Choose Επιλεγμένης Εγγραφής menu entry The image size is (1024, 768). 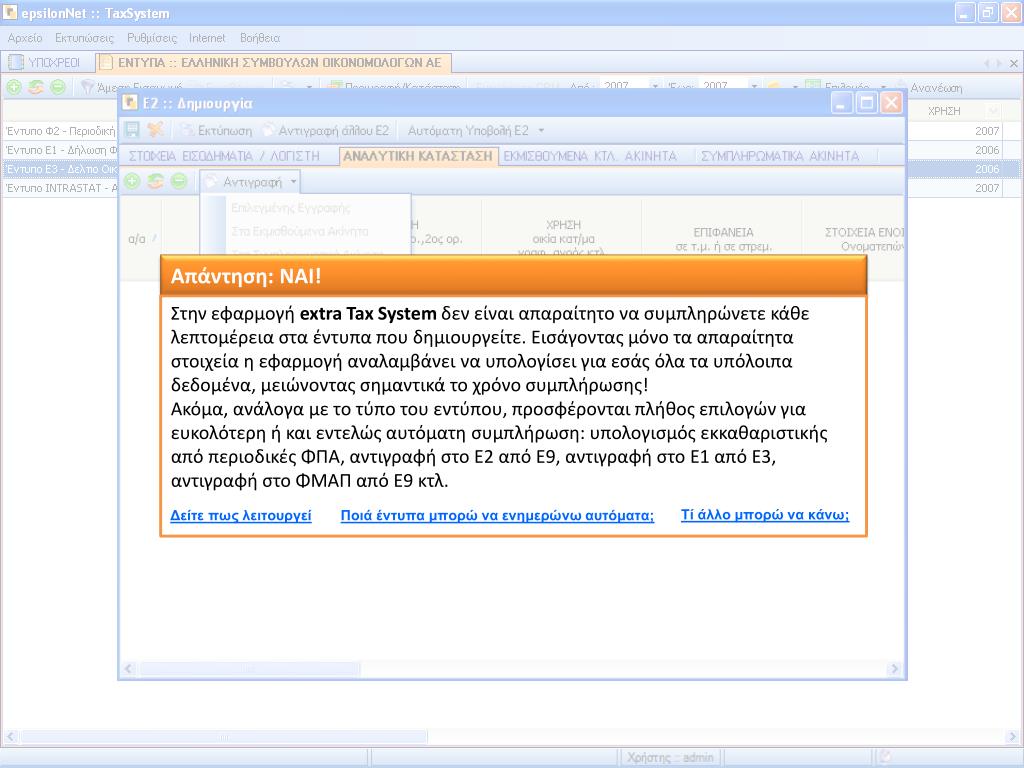coord(291,208)
